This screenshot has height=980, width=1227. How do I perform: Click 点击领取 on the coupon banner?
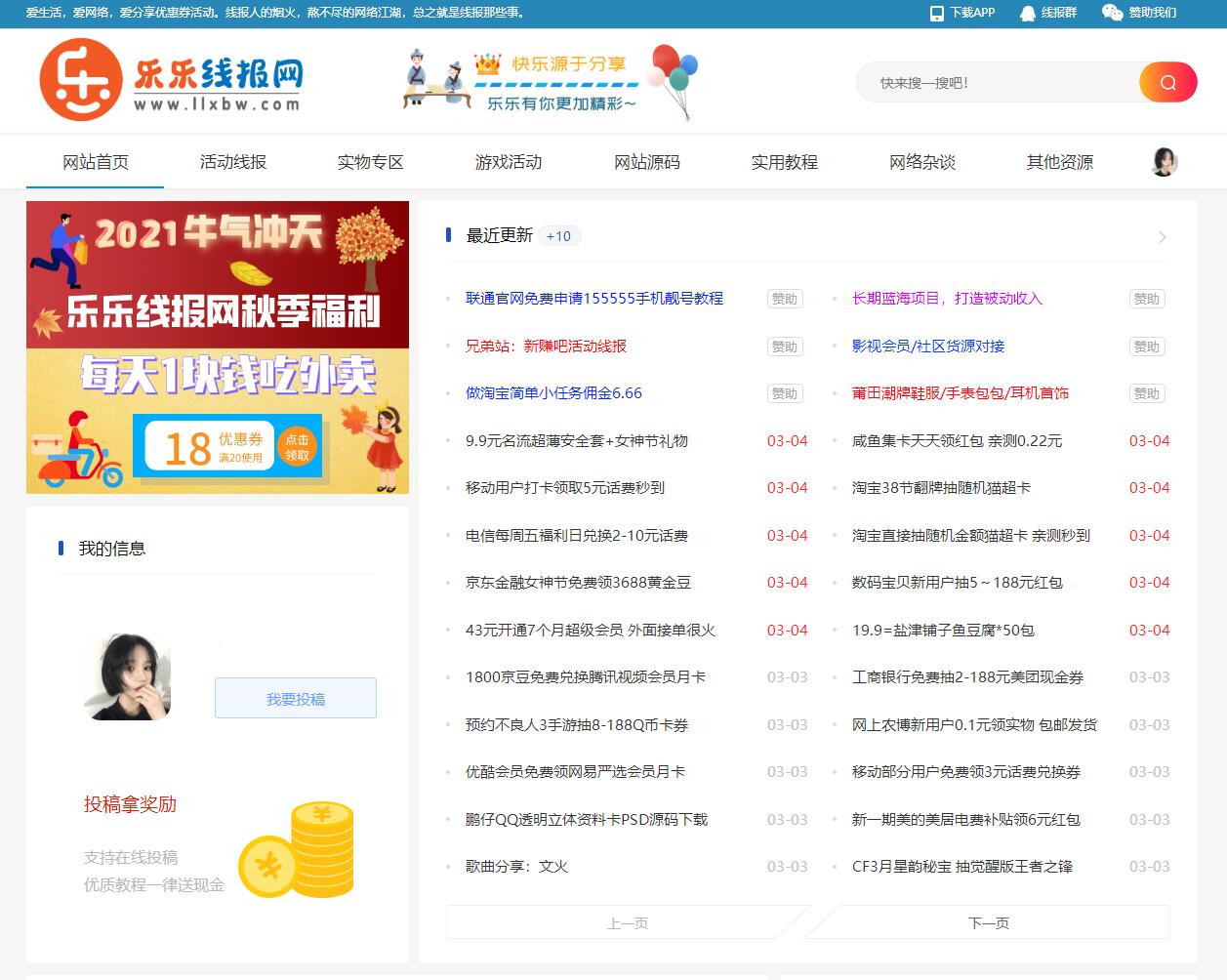pyautogui.click(x=299, y=448)
